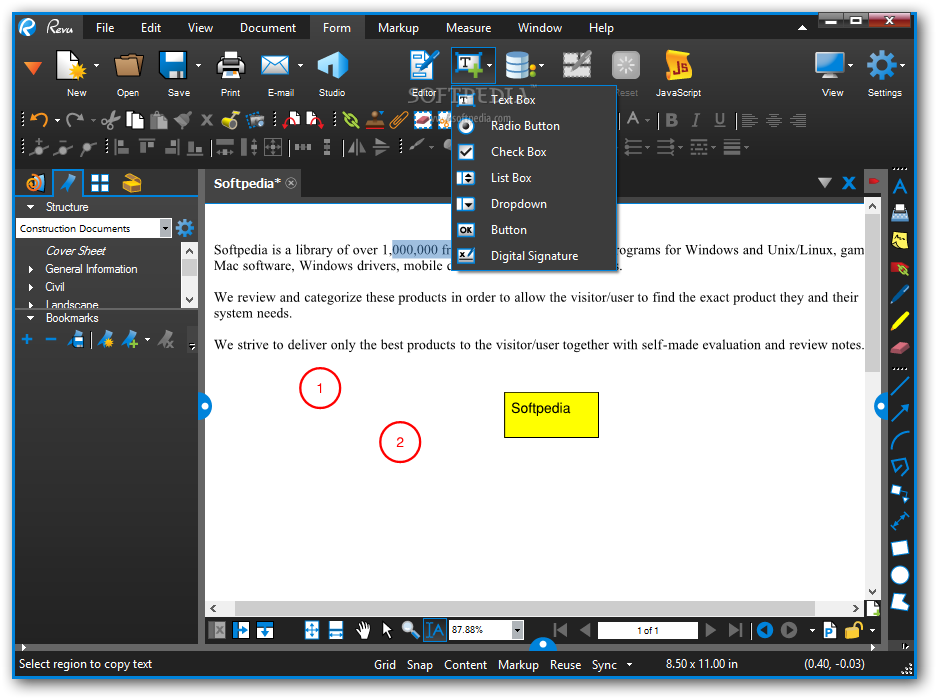Select the Cover Sheet tree item
937x699 pixels.
coord(76,251)
